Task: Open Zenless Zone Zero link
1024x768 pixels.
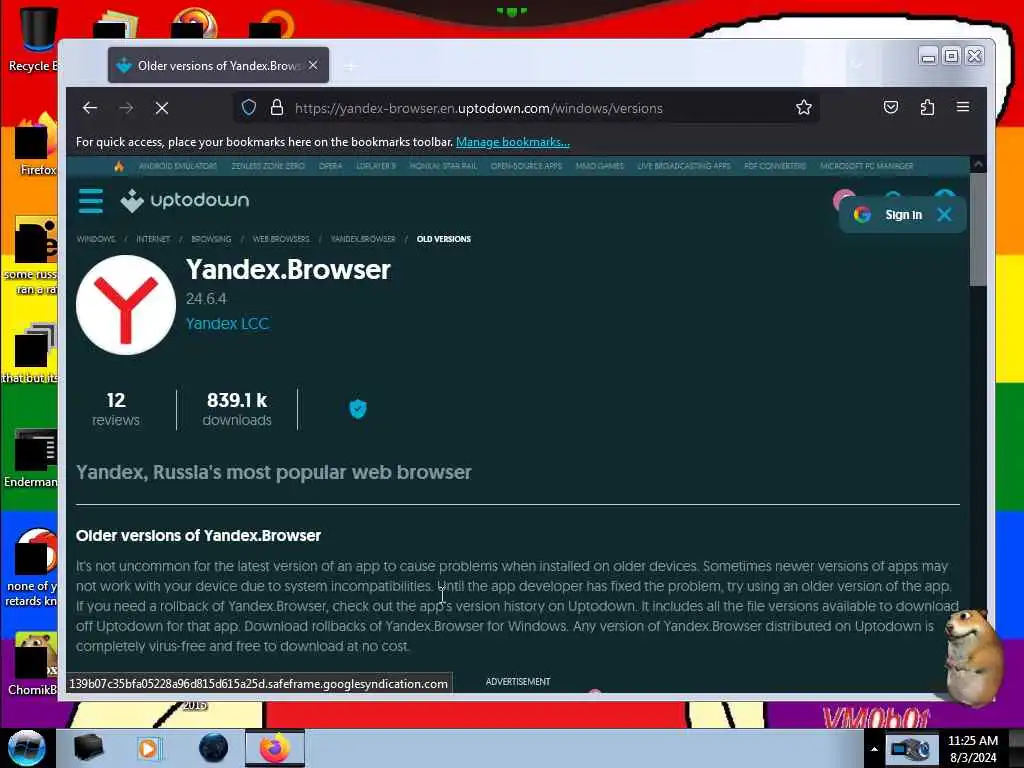Action: coord(268,166)
